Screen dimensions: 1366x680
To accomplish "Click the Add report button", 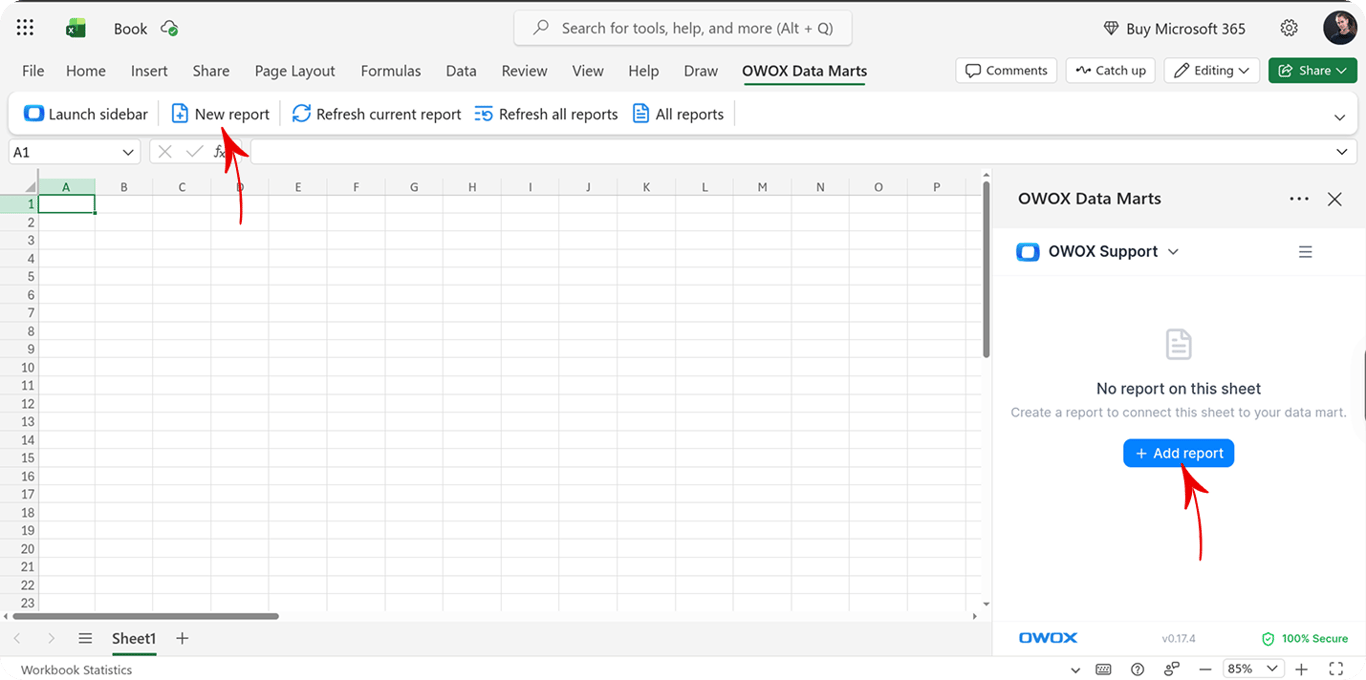I will click(1179, 453).
